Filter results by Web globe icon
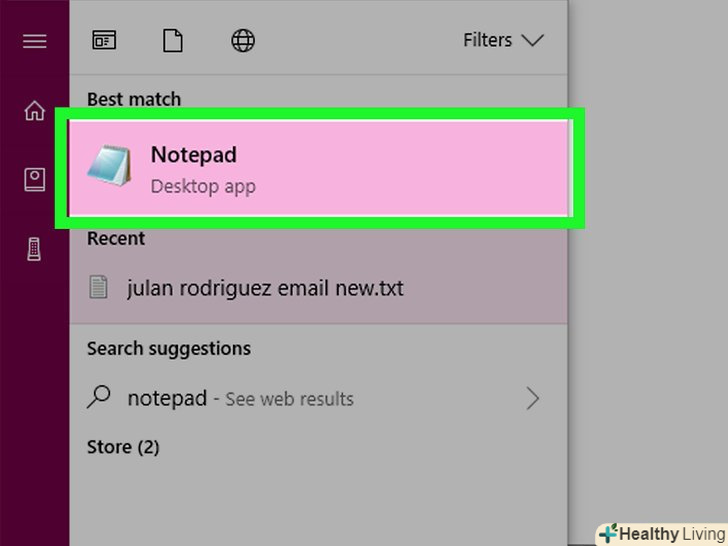This screenshot has height=546, width=728. (243, 40)
